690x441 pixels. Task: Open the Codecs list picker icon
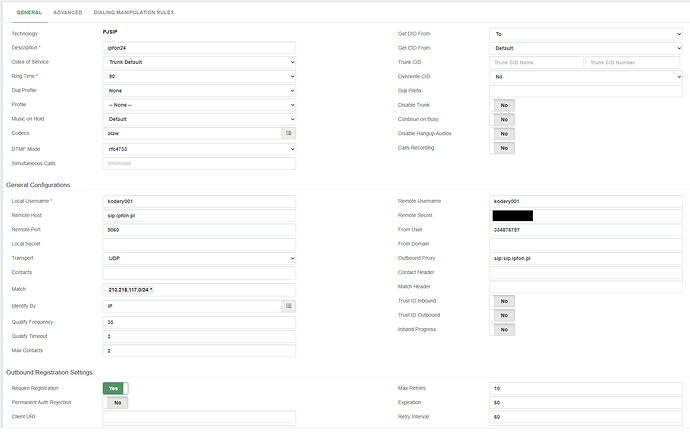[x=289, y=133]
